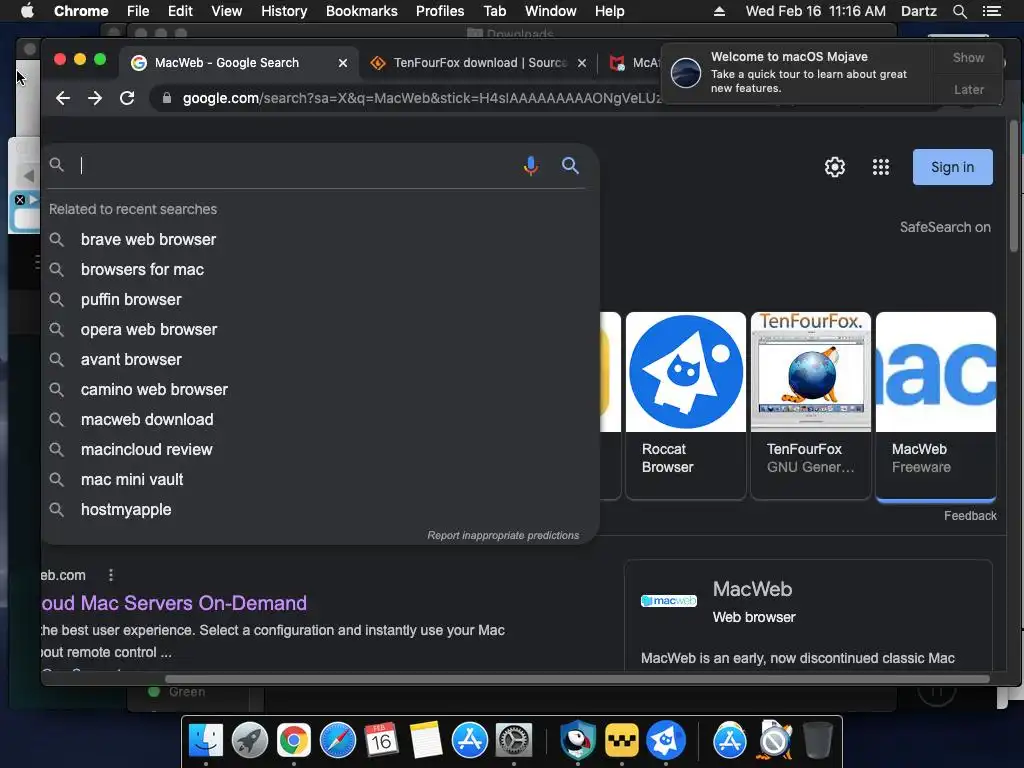Open the History menu
1024x768 pixels.
(x=284, y=11)
